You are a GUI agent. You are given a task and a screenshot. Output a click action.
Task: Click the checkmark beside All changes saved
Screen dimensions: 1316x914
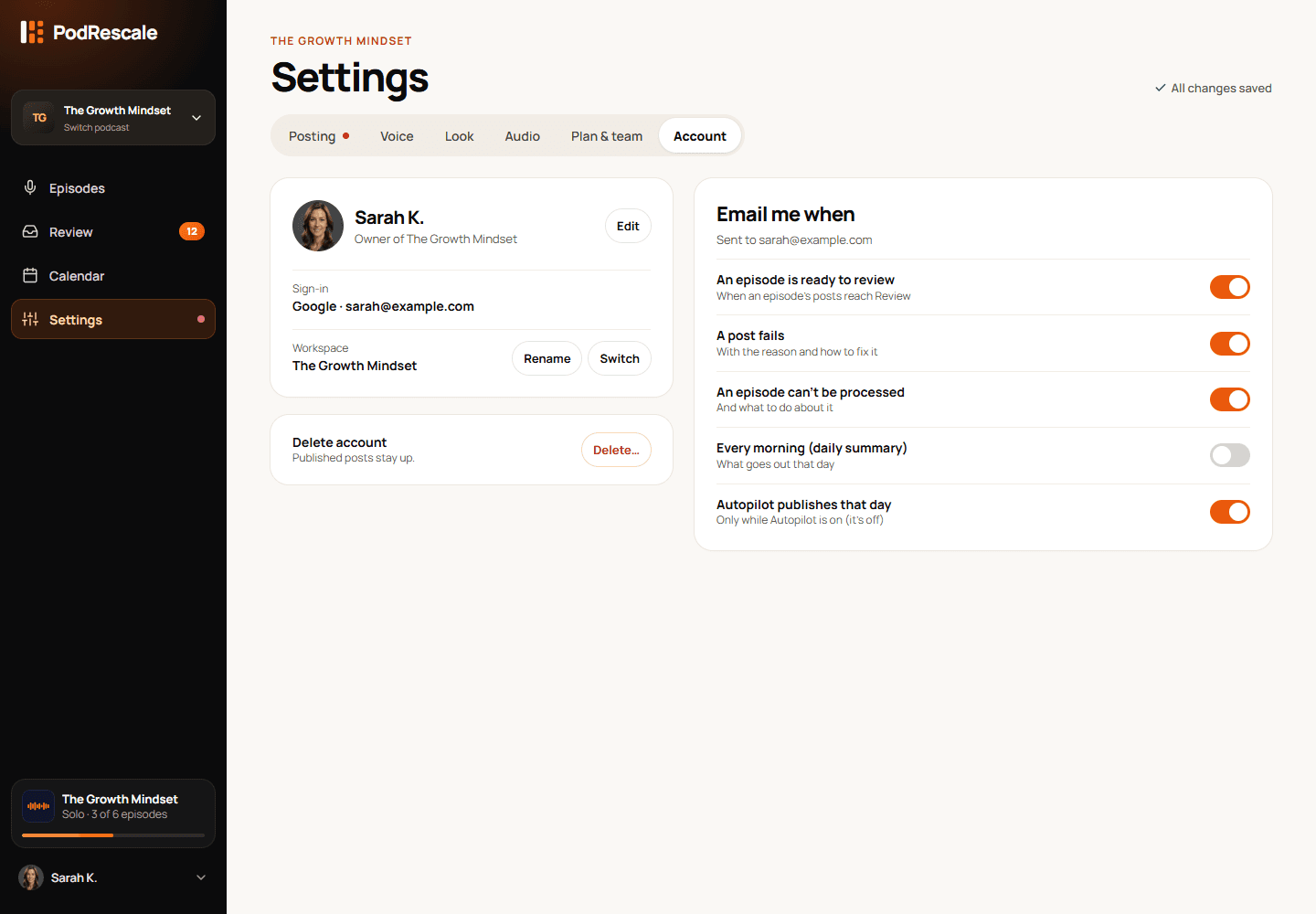click(x=1161, y=88)
